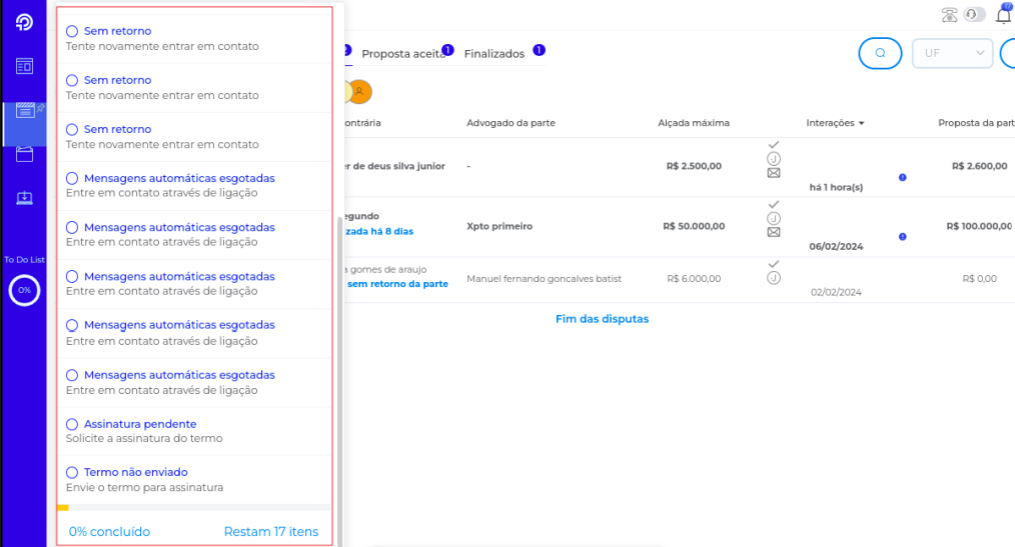1015x547 pixels.
Task: Switch to the 'Proposta aceita' tab
Action: [402, 54]
